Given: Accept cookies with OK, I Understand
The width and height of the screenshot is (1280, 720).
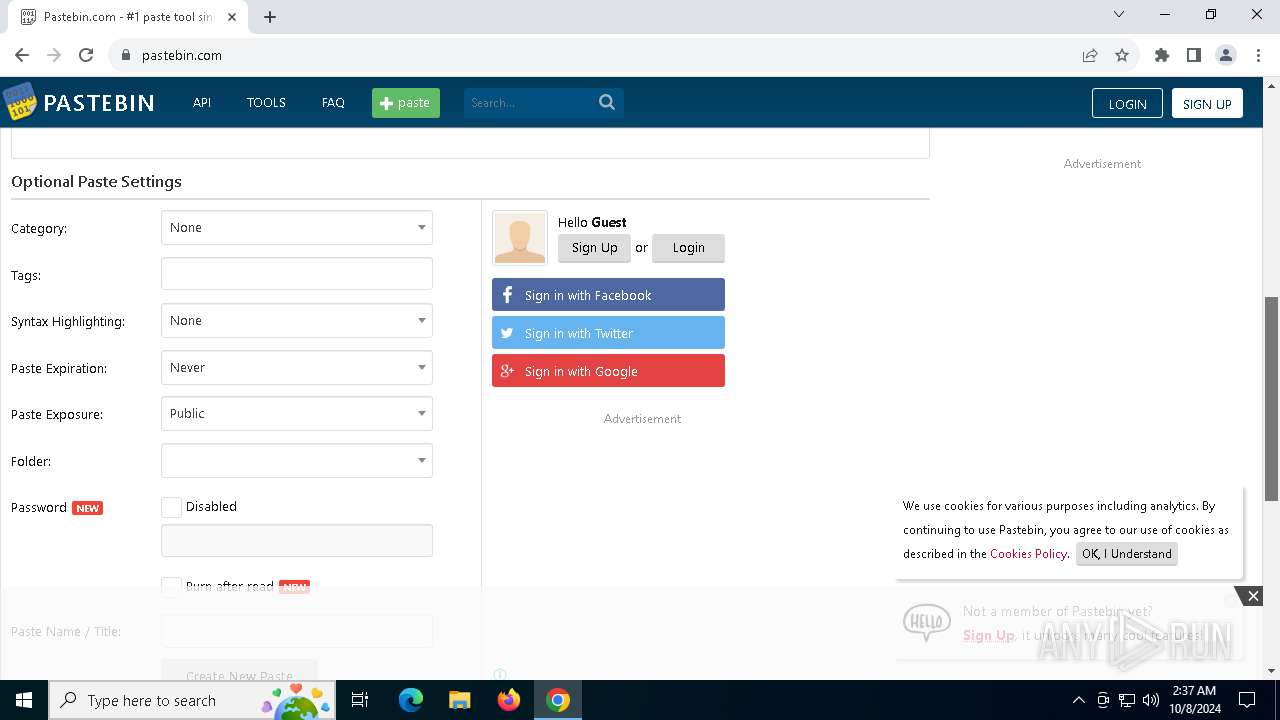Looking at the screenshot, I should coord(1127,554).
